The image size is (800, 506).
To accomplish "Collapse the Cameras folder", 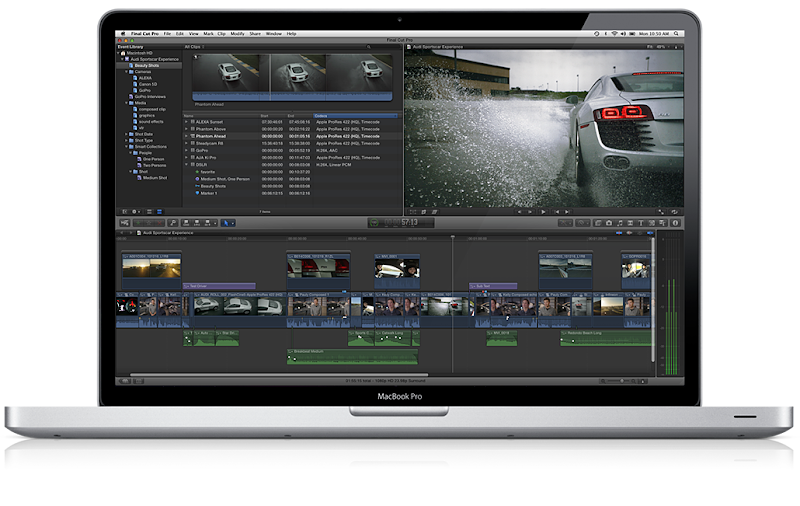I will (x=127, y=72).
